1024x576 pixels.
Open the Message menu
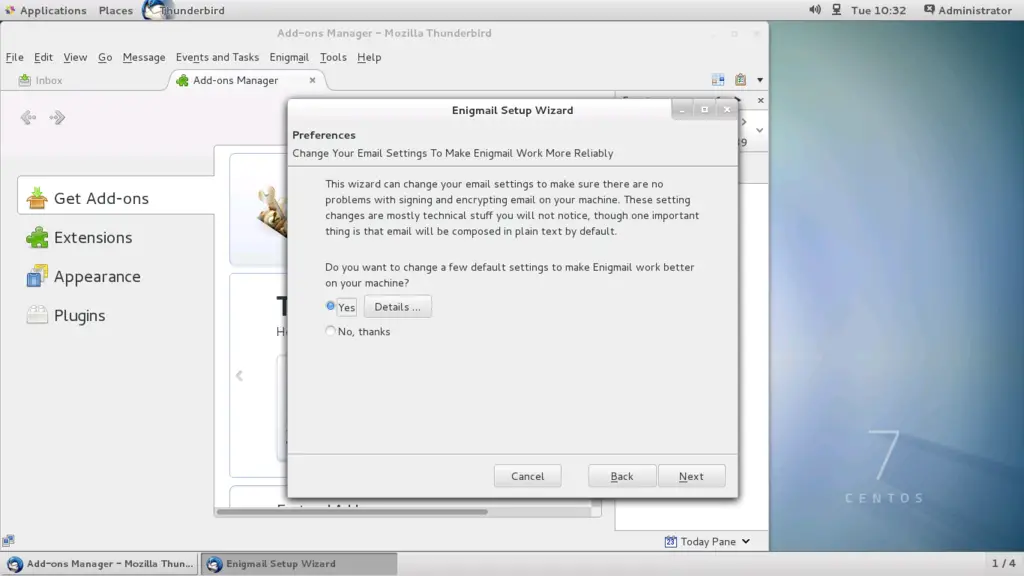pos(144,57)
